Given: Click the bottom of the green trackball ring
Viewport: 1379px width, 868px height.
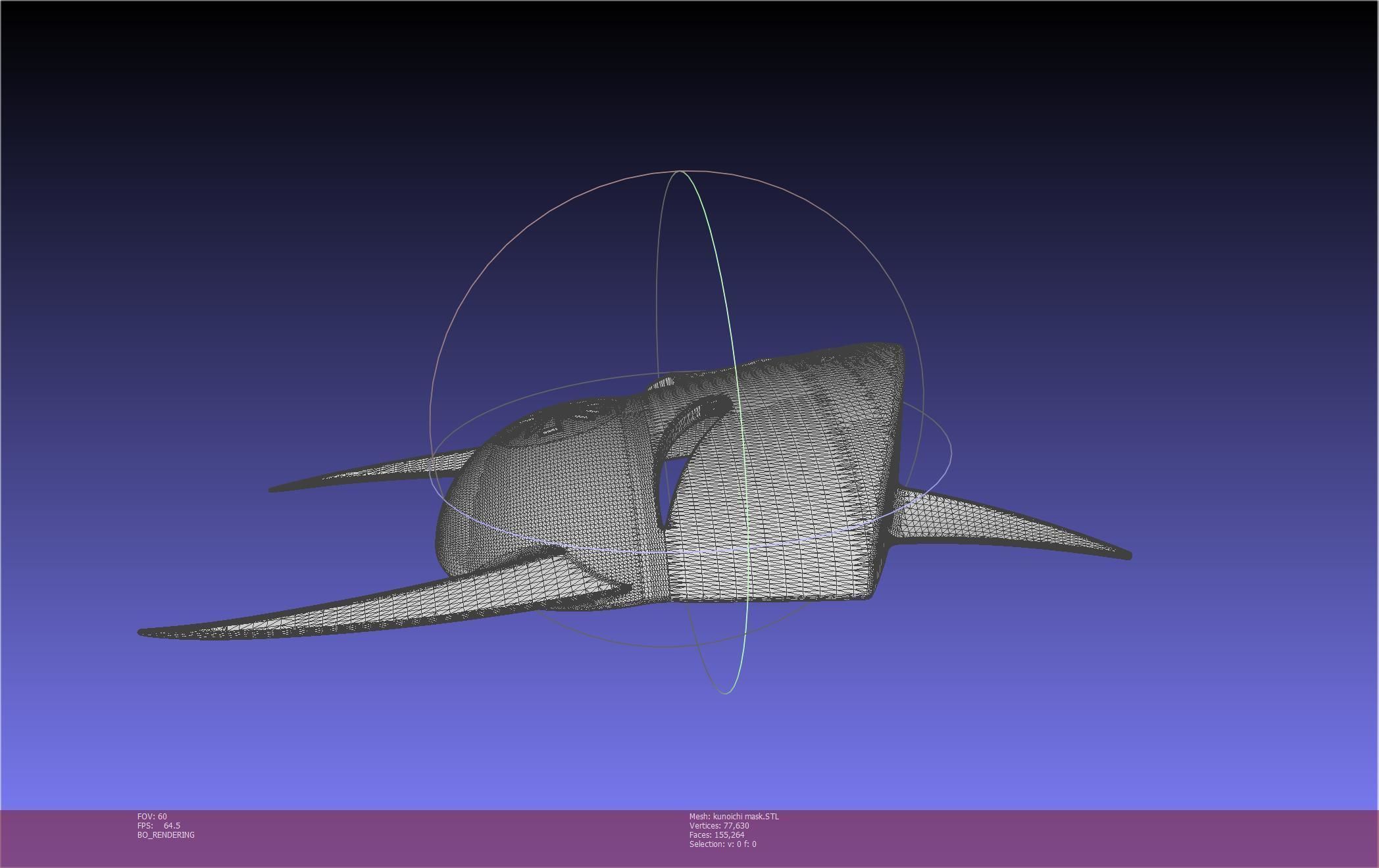Looking at the screenshot, I should (x=725, y=692).
